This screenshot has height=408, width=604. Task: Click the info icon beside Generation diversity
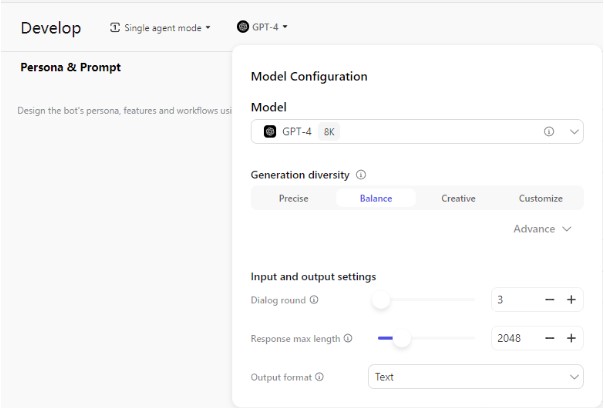(x=361, y=175)
